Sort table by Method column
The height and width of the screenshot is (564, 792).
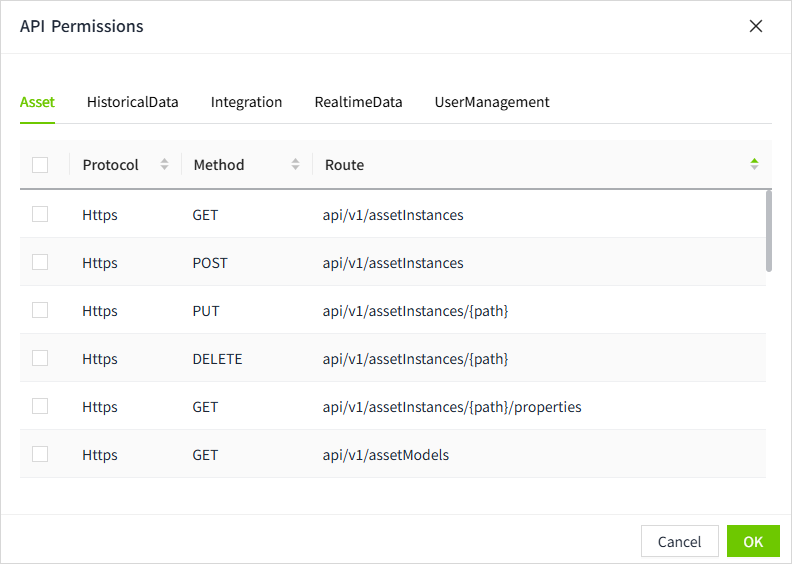tap(295, 165)
